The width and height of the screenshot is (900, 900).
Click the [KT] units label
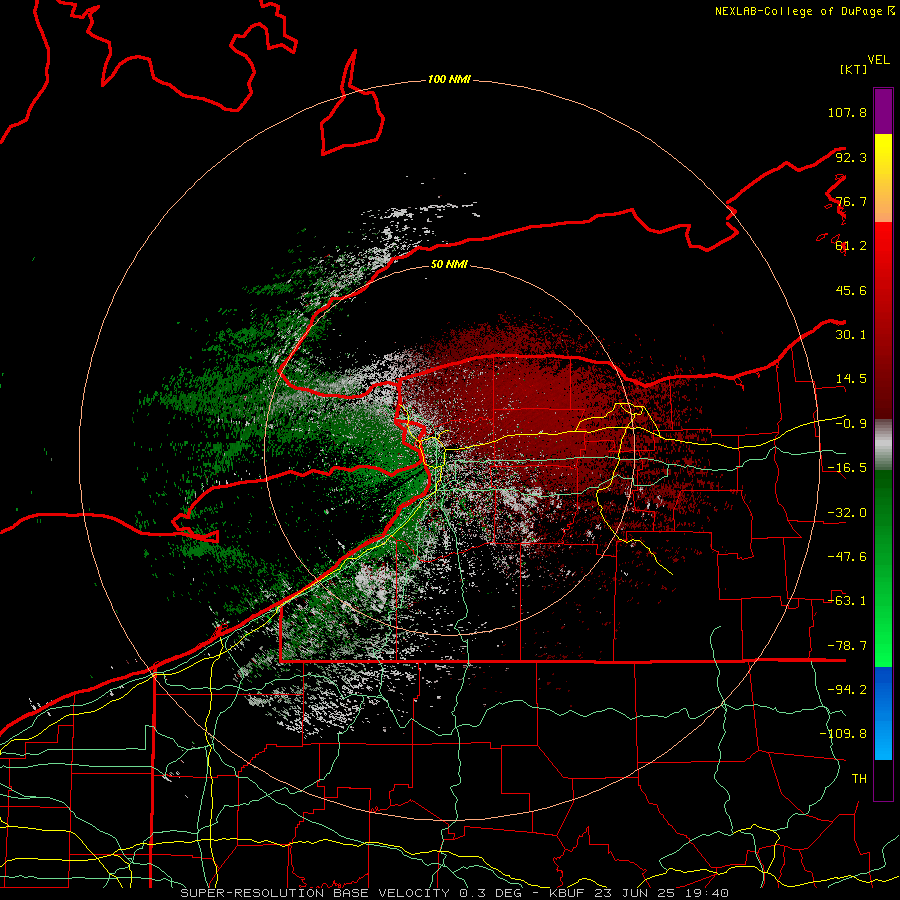pos(854,69)
